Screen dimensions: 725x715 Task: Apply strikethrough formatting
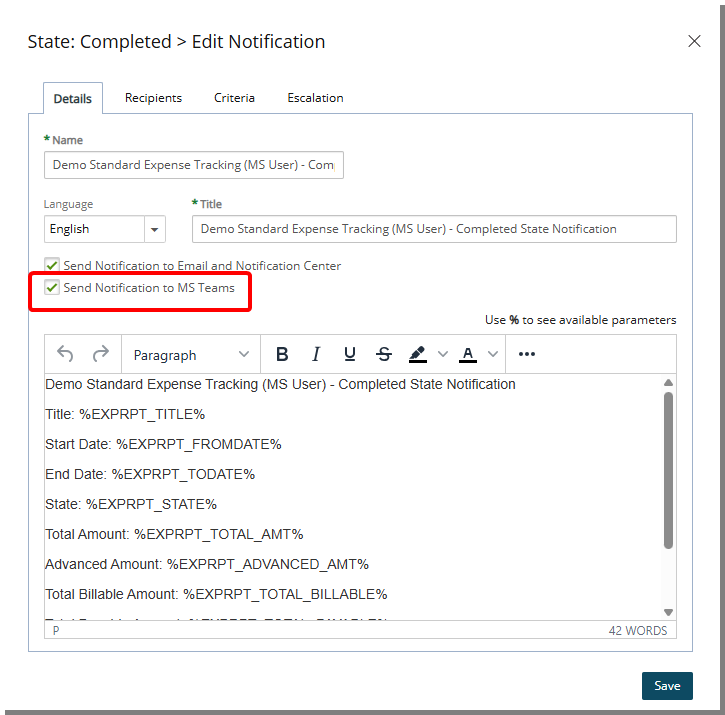[x=384, y=354]
